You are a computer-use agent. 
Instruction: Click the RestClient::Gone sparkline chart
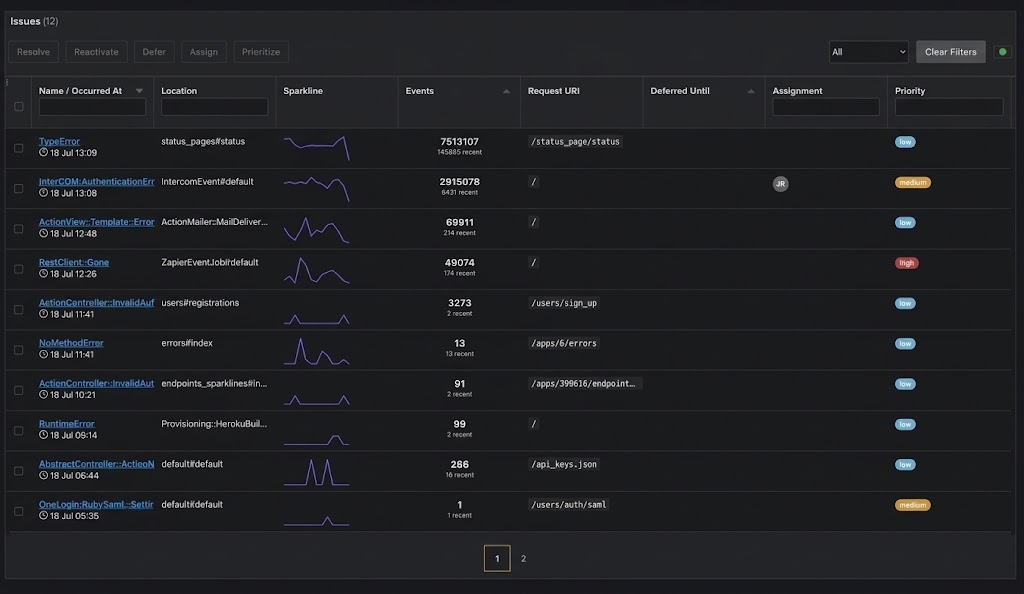pyautogui.click(x=317, y=270)
